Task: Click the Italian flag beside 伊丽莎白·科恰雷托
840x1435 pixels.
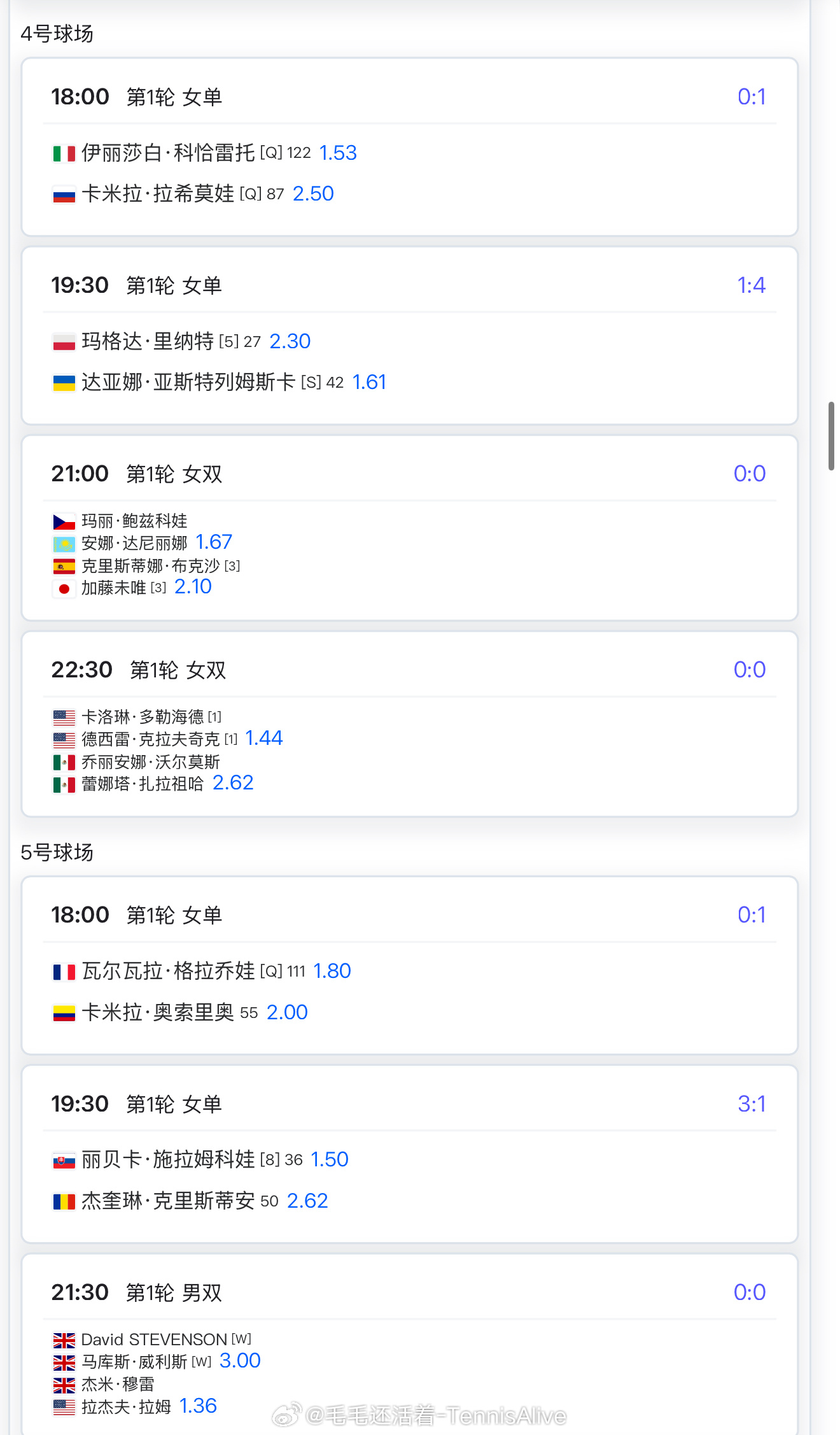Action: (x=64, y=153)
